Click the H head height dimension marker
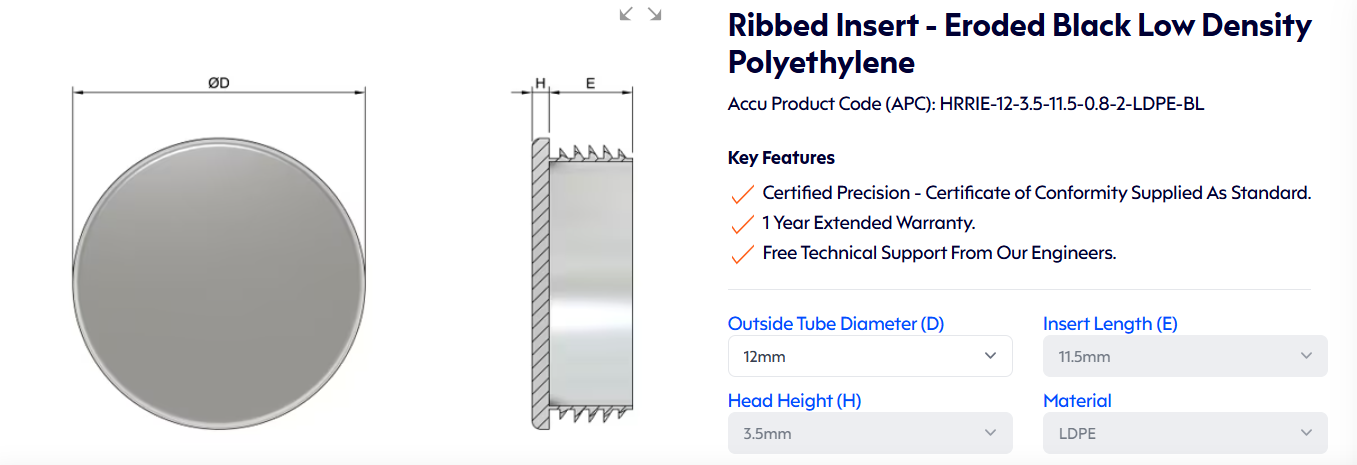Screen dimensions: 1357x465 (540, 83)
